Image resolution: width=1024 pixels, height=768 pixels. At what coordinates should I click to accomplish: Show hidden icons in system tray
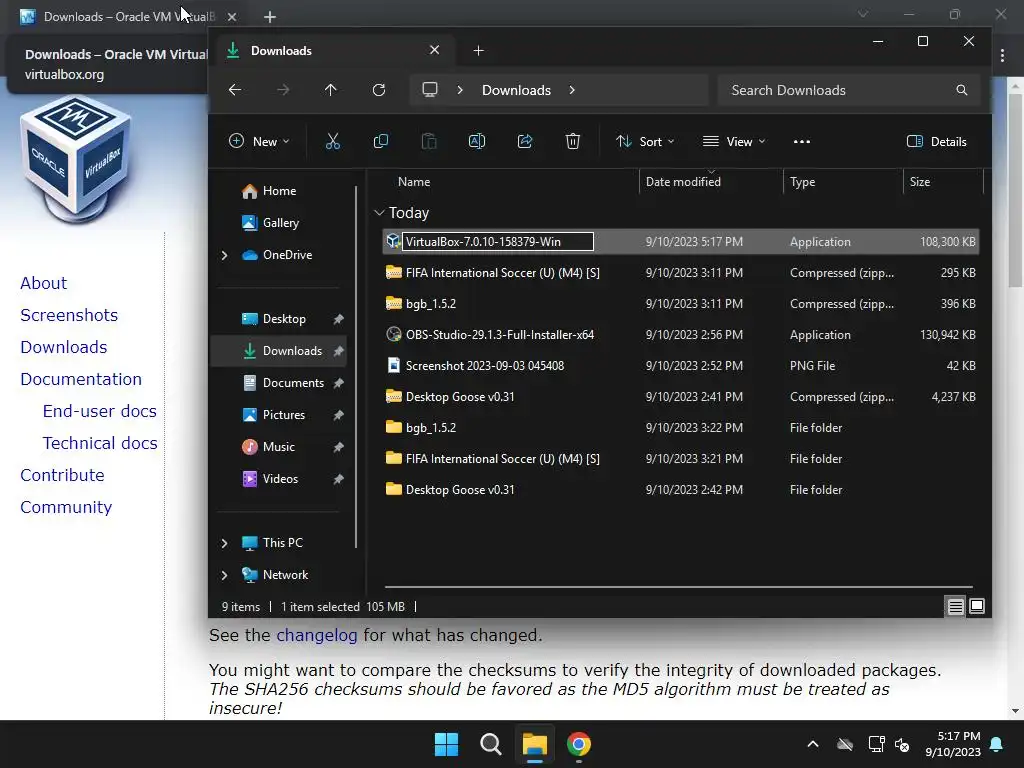tap(813, 744)
